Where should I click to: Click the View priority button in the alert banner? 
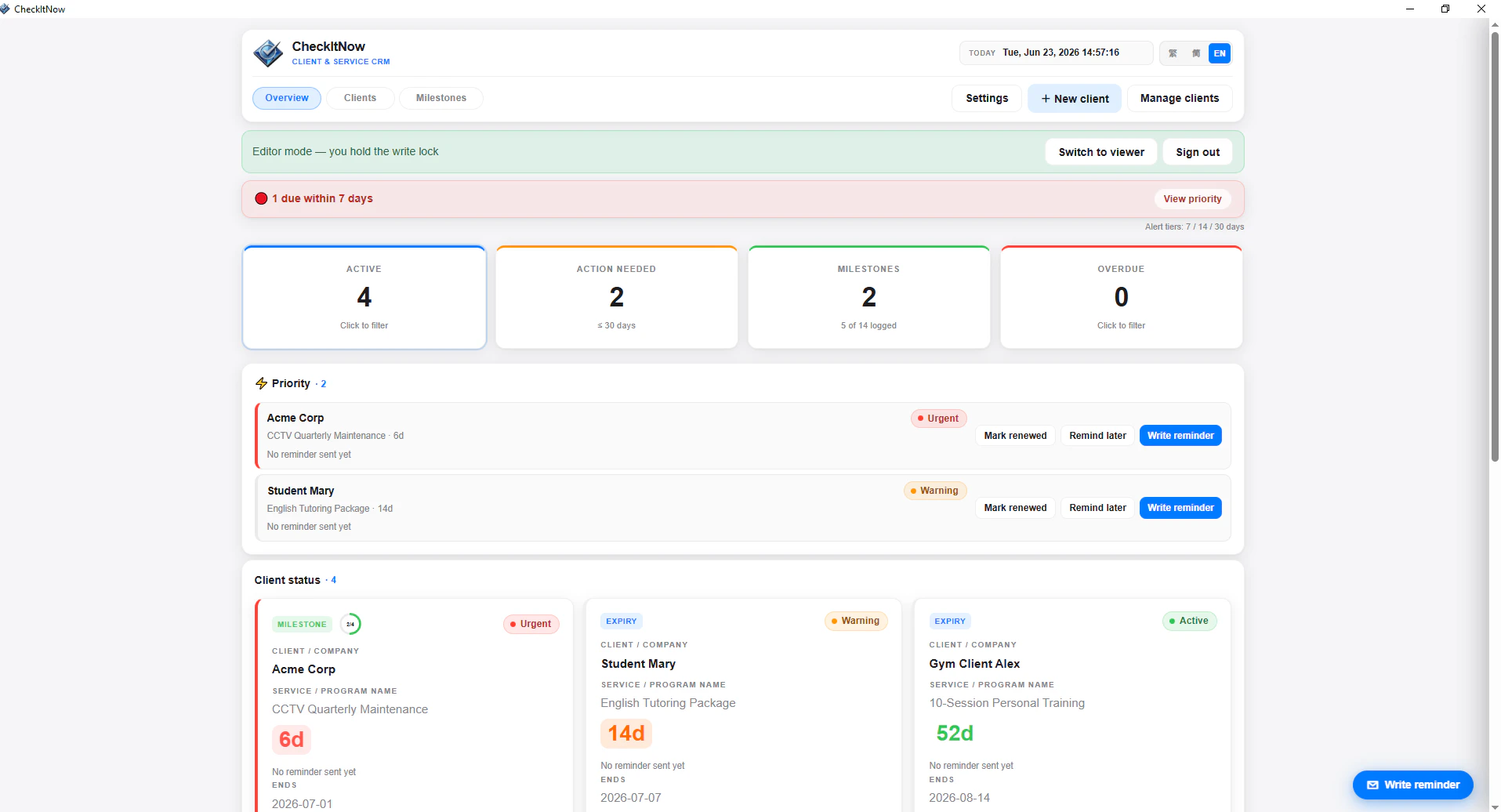tap(1192, 199)
